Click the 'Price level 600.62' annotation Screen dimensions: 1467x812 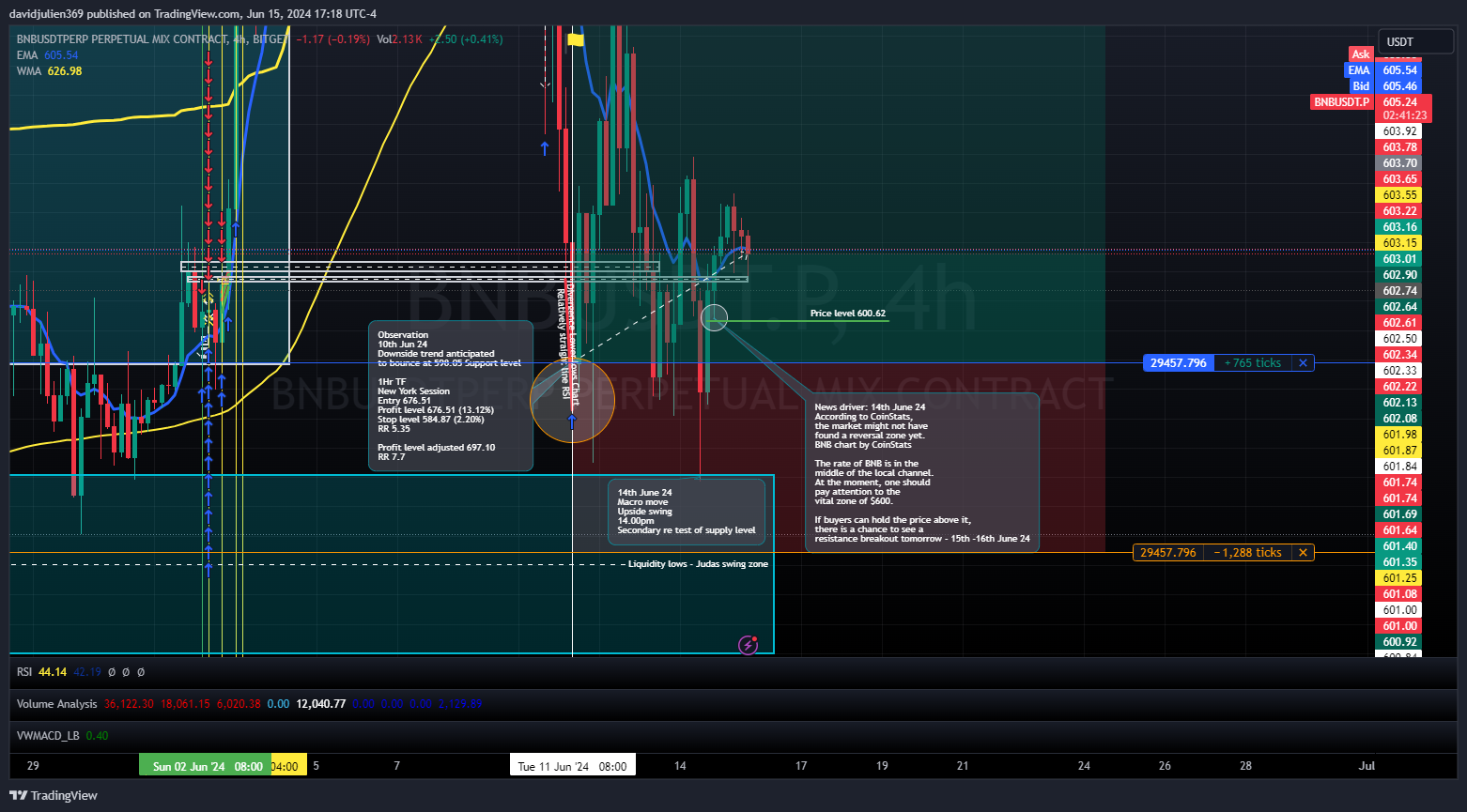(x=848, y=314)
